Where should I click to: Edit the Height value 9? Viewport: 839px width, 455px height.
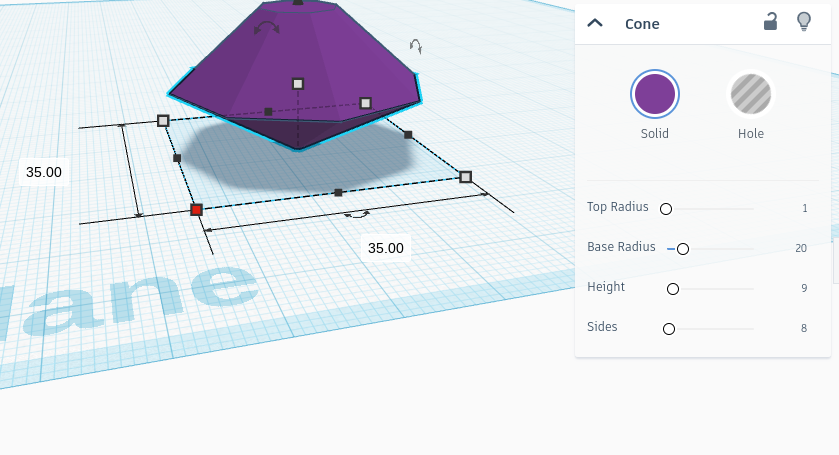coord(804,289)
